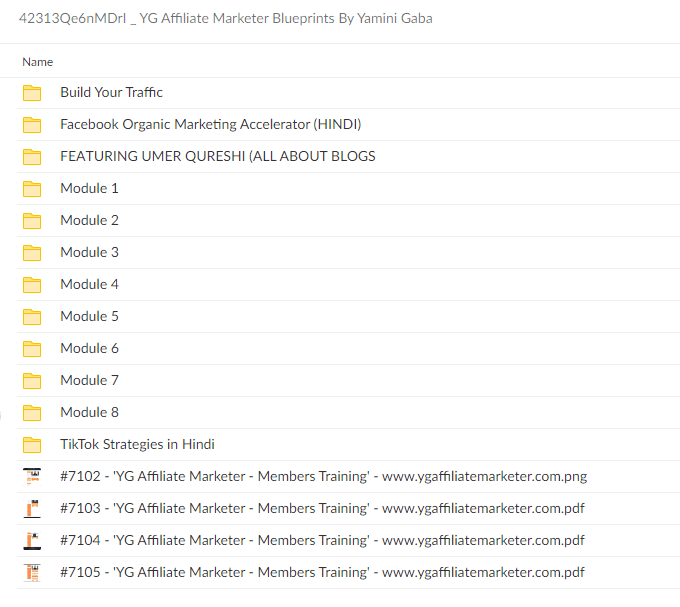Open the Module 7 folder name

[x=89, y=380]
